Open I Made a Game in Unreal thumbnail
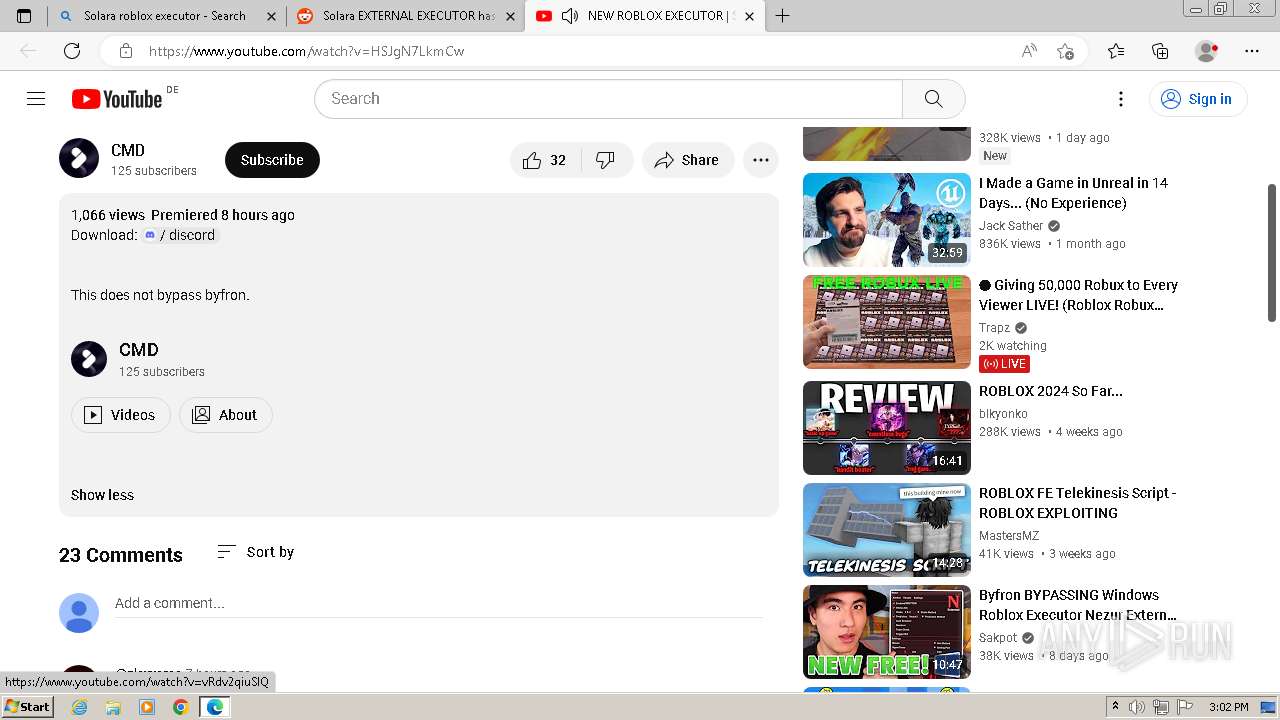The height and width of the screenshot is (720, 1280). 887,220
